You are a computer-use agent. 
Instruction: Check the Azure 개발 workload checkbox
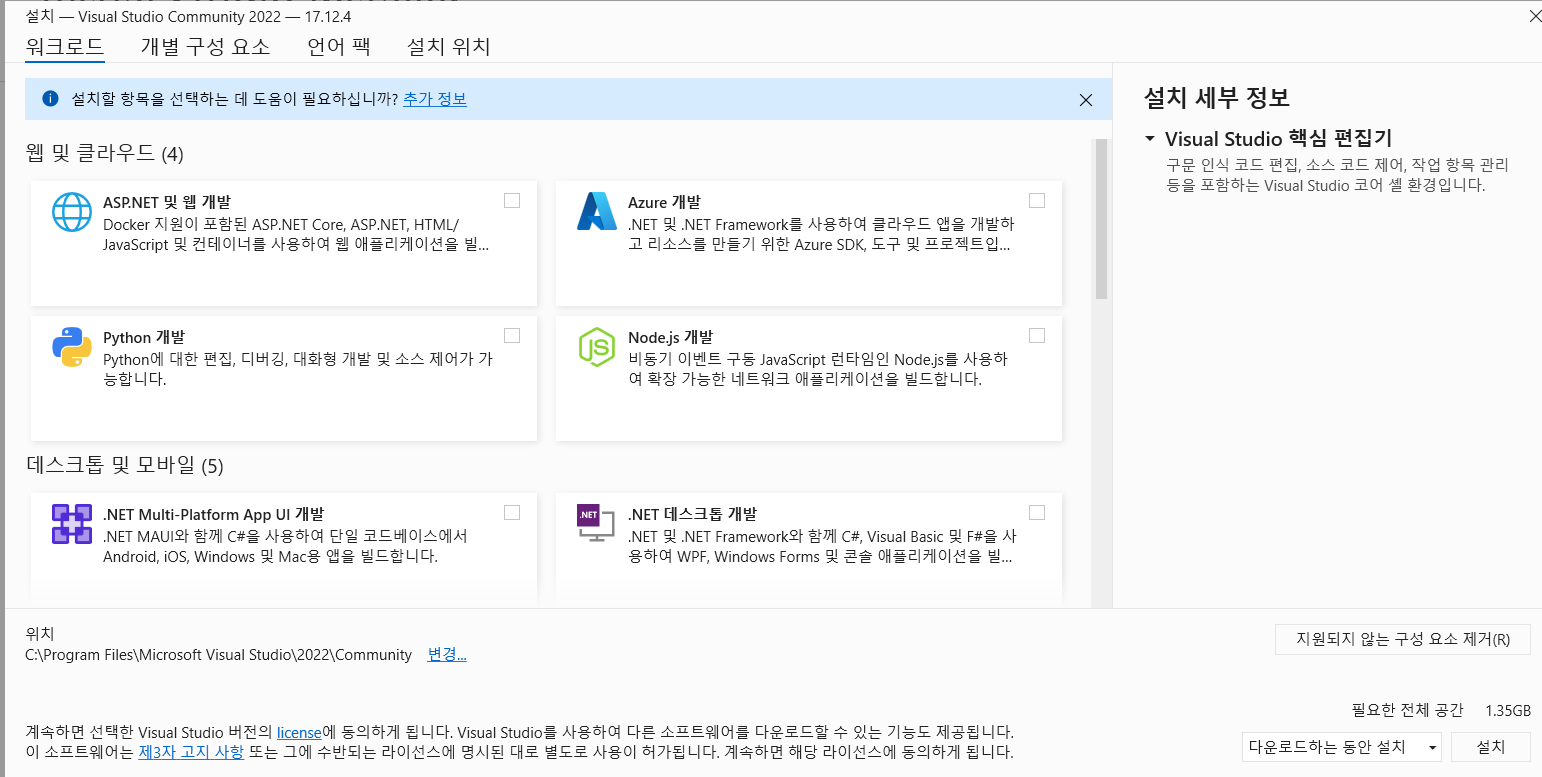(1037, 200)
